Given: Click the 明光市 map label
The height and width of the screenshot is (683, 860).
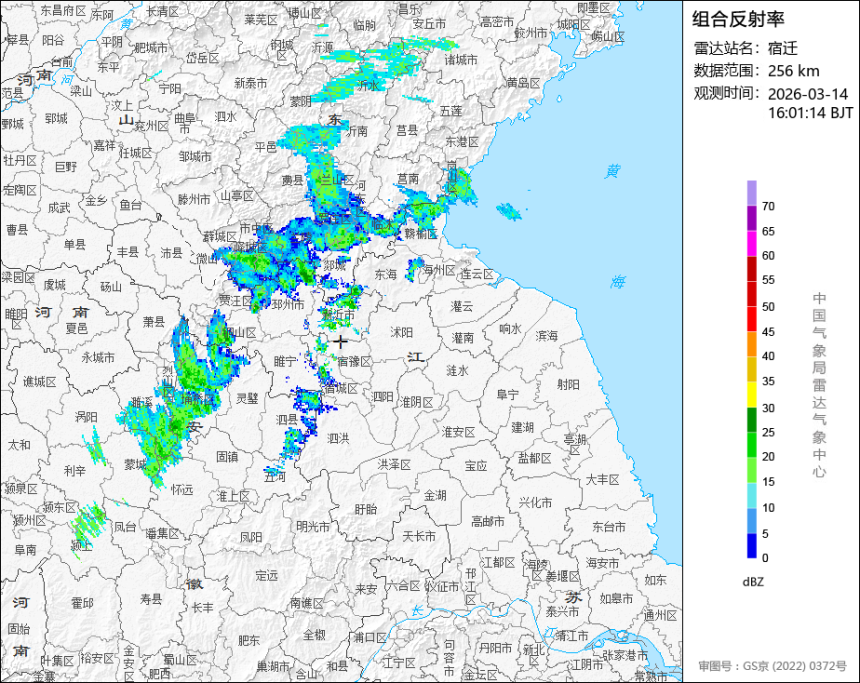Looking at the screenshot, I should click(313, 526).
